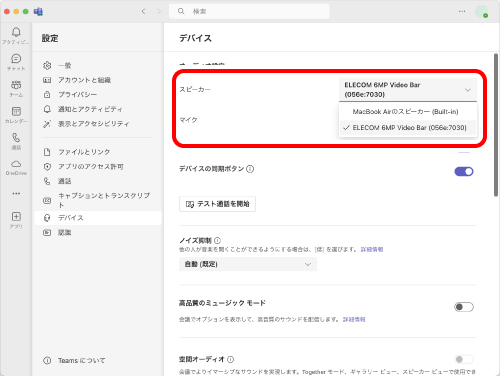
Task: Open the profile avatar menu
Action: click(481, 11)
